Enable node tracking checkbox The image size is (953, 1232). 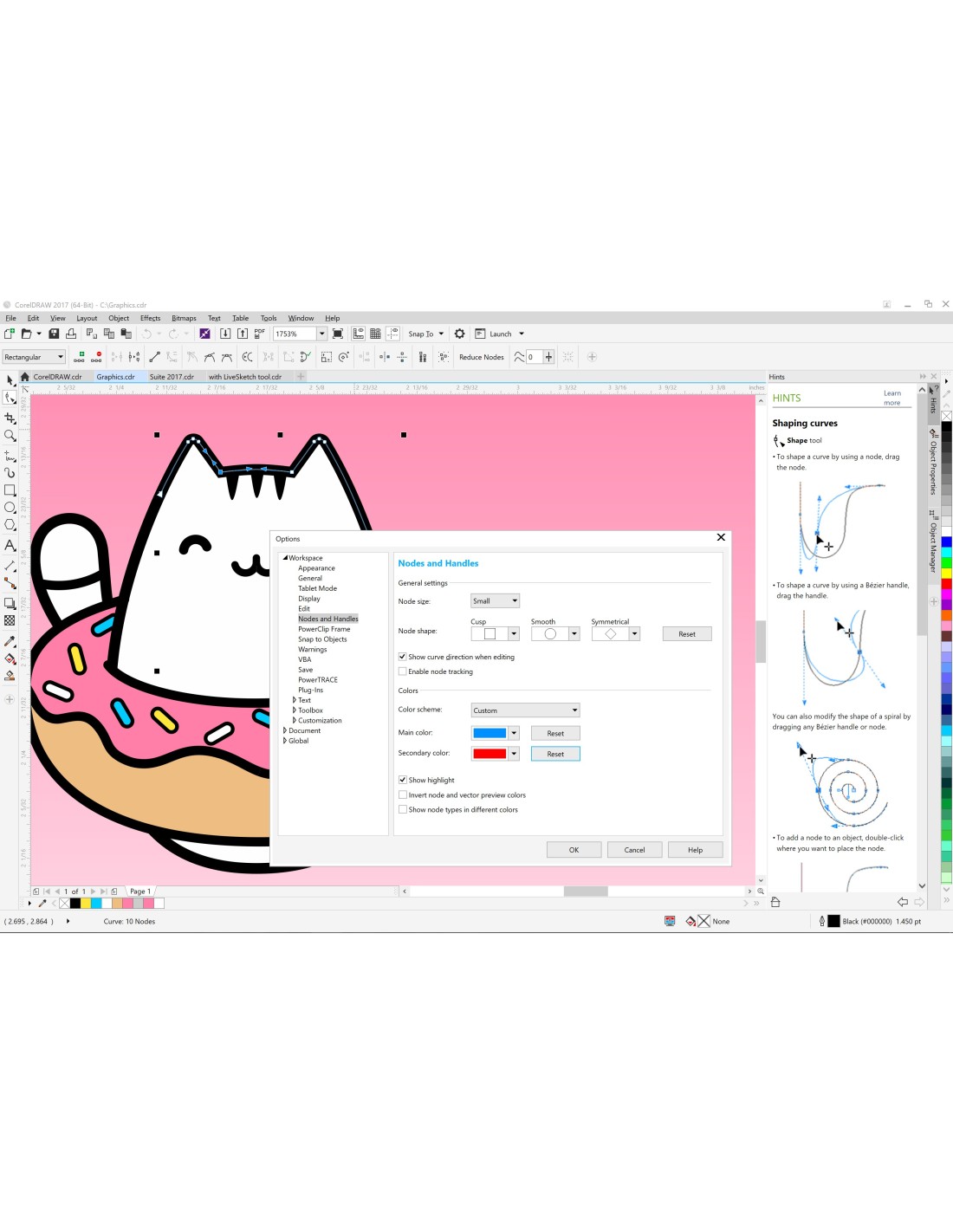click(x=402, y=671)
